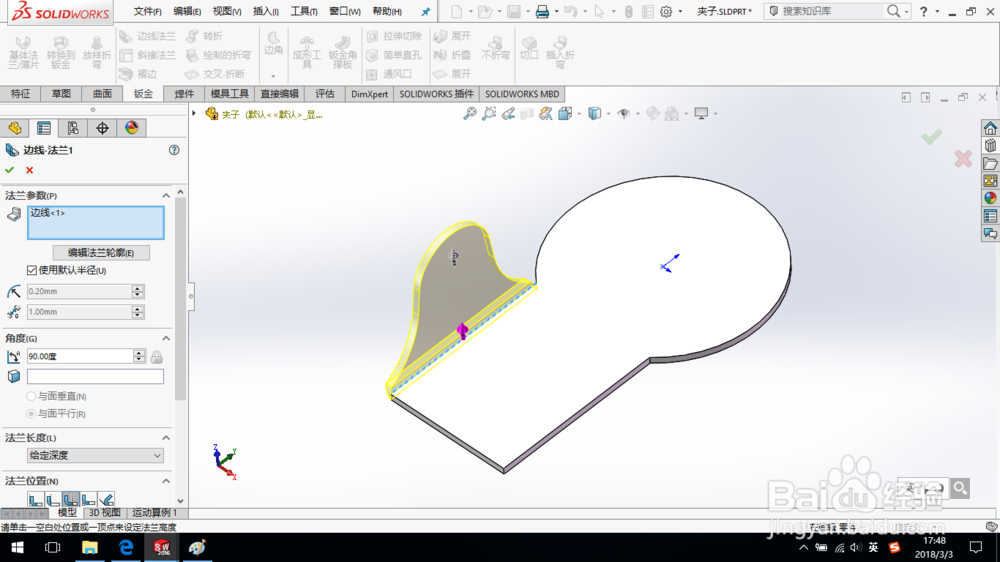Collapse 法兰参数 section
1000x562 pixels.
(166, 196)
